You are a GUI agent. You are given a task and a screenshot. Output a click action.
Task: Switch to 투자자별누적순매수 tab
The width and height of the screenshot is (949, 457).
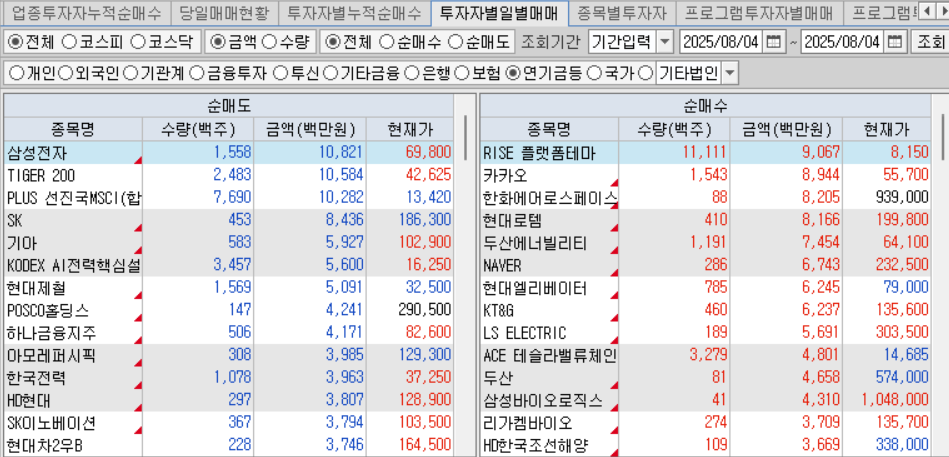click(354, 12)
